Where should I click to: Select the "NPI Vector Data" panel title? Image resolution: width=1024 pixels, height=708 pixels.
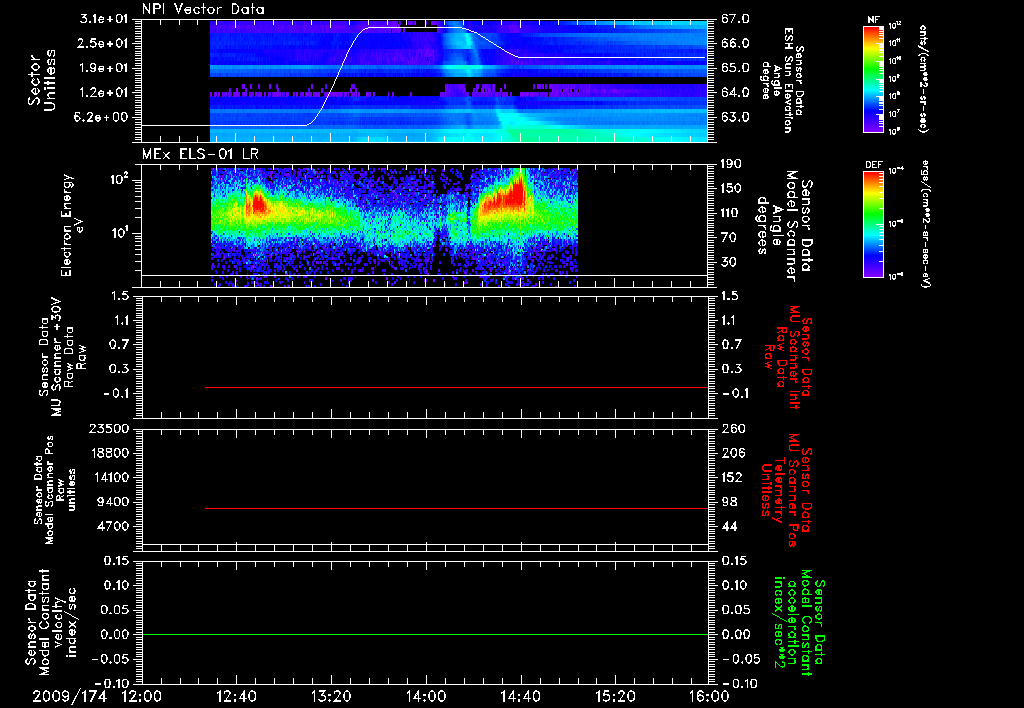click(204, 9)
